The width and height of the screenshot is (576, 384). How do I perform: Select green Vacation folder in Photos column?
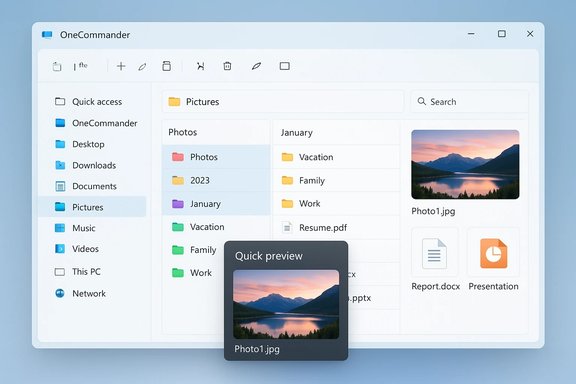(216, 227)
